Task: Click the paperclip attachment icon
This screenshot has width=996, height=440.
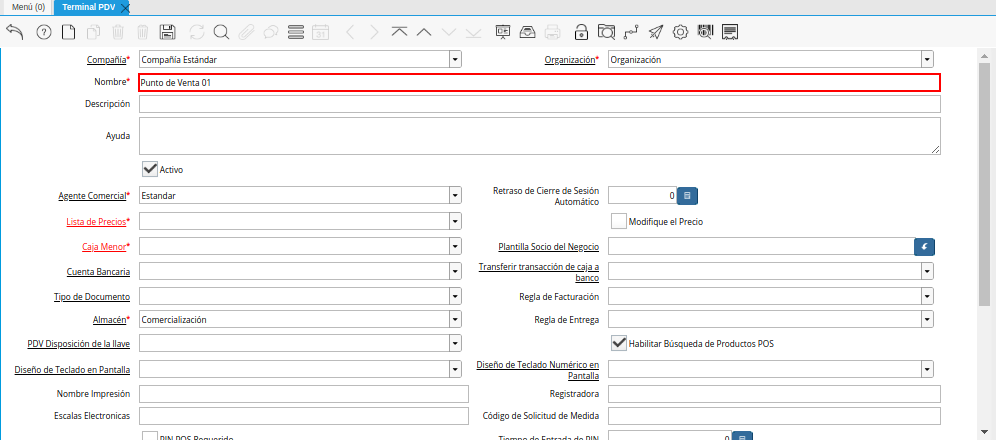Action: tap(246, 32)
